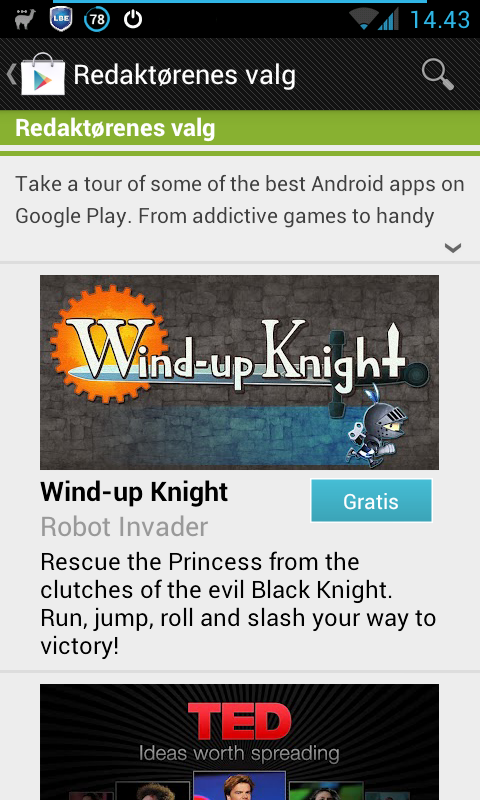Image resolution: width=480 pixels, height=800 pixels.
Task: Tap the Wi-Fi signal icon
Action: click(x=364, y=19)
